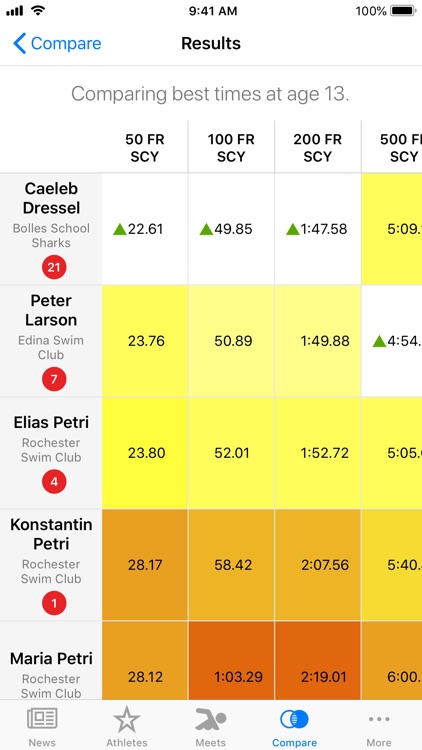Select the 200 FR SCY column header
The width and height of the screenshot is (422, 750).
click(318, 148)
